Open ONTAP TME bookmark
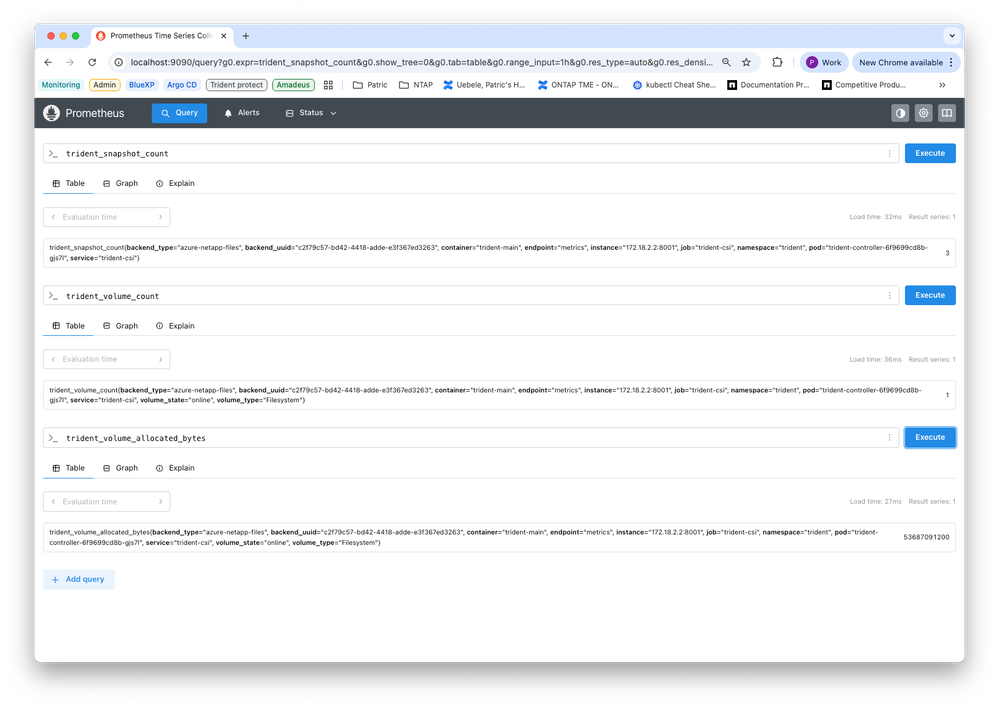 coord(579,85)
